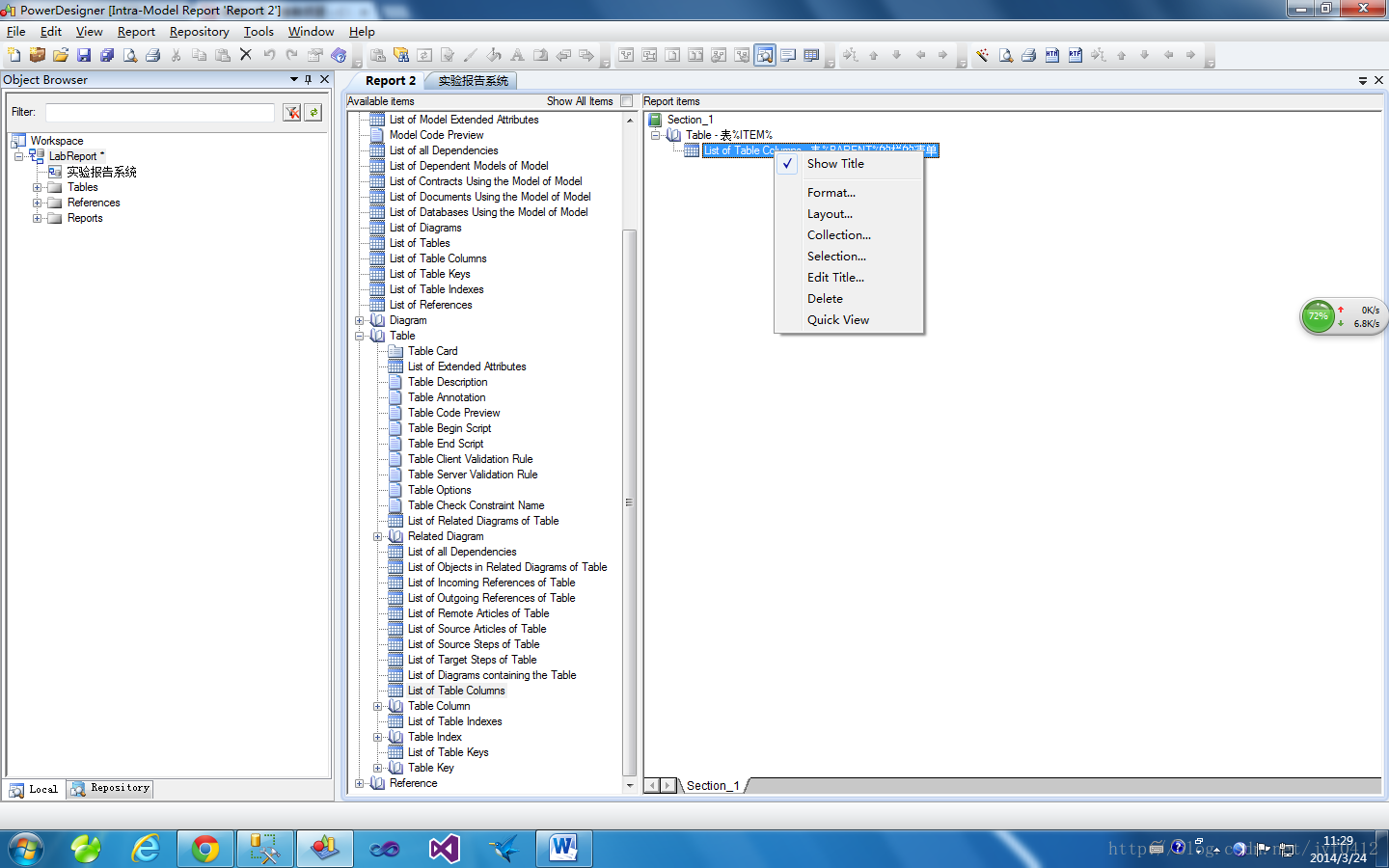Click the highlighted Quick View toolbar icon
This screenshot has width=1389, height=868.
[x=765, y=55]
